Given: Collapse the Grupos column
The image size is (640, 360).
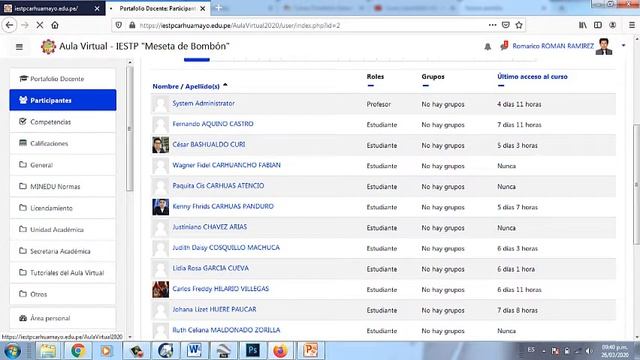Looking at the screenshot, I should click(425, 86).
